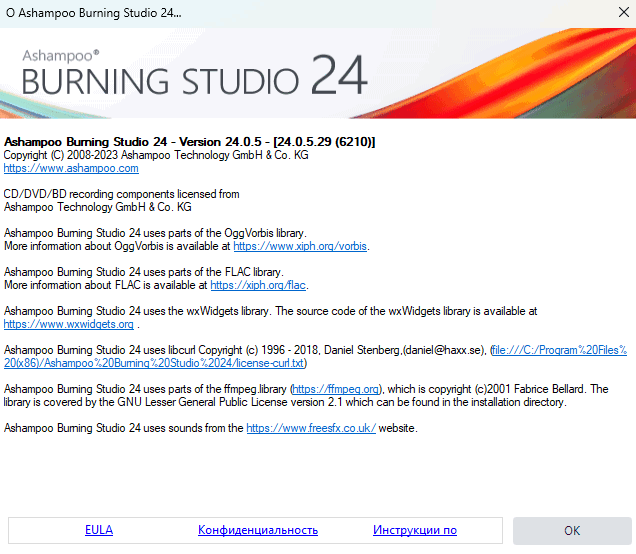Open the Конфиденциальность link
The image size is (636, 554).
pos(258,530)
